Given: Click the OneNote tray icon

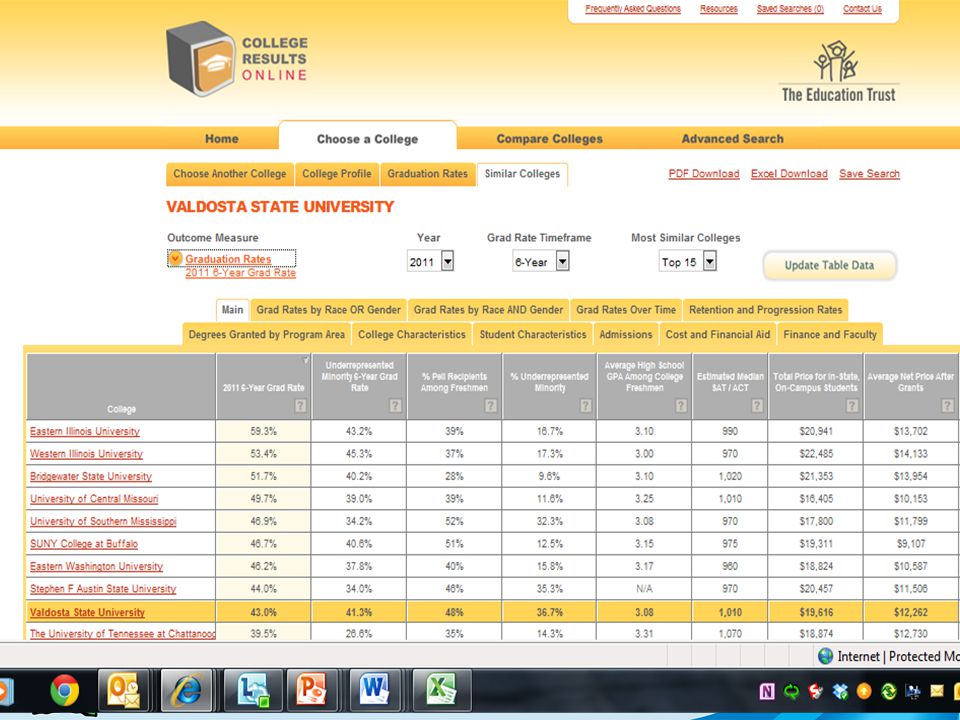Looking at the screenshot, I should coord(767,692).
